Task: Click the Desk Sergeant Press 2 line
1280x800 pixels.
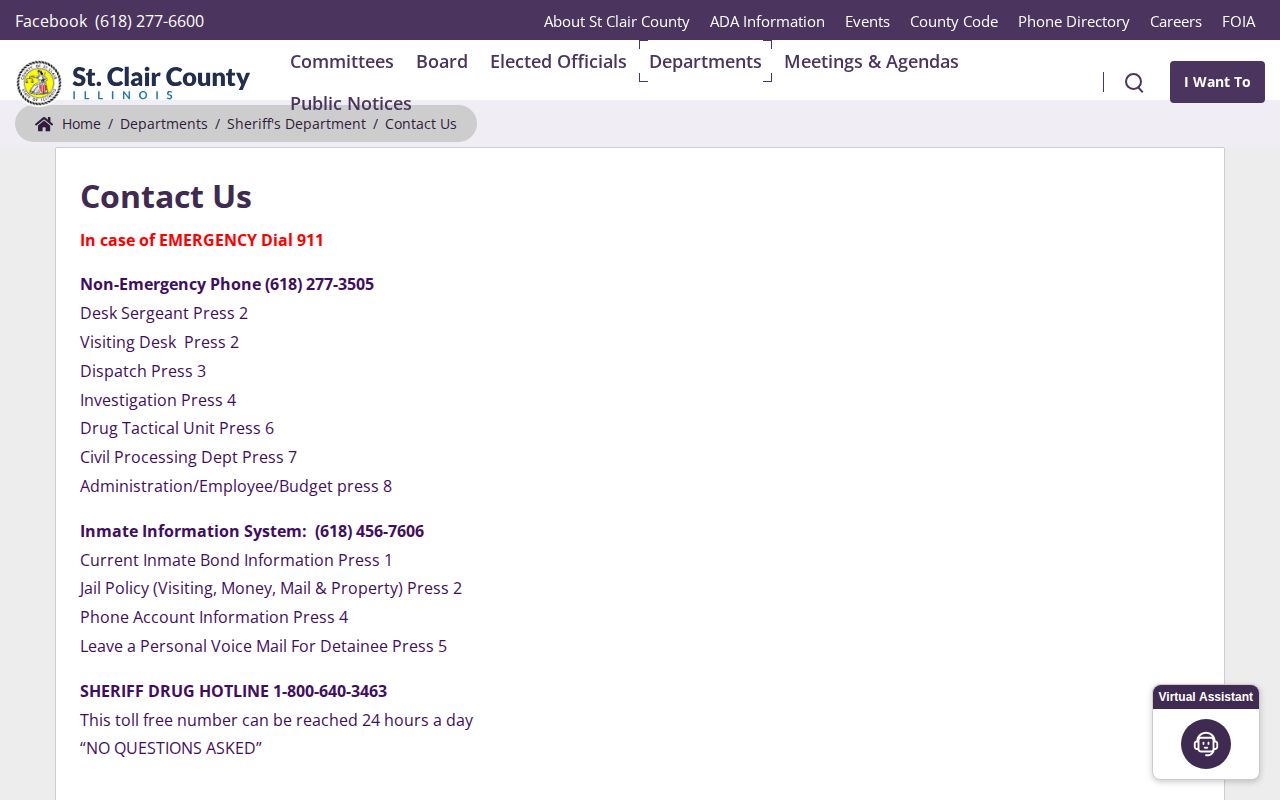Action: coord(164,313)
